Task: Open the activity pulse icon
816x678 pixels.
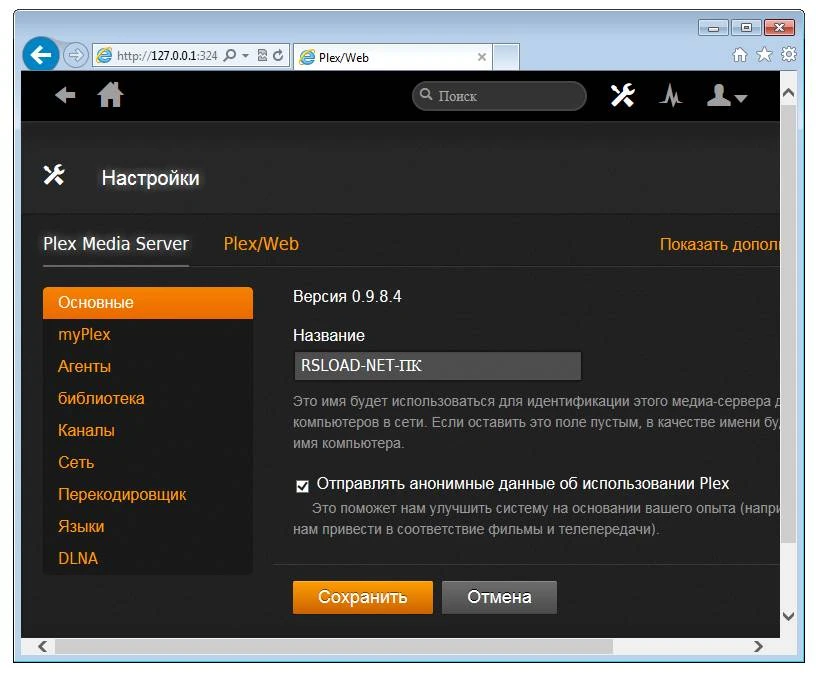Action: [671, 95]
